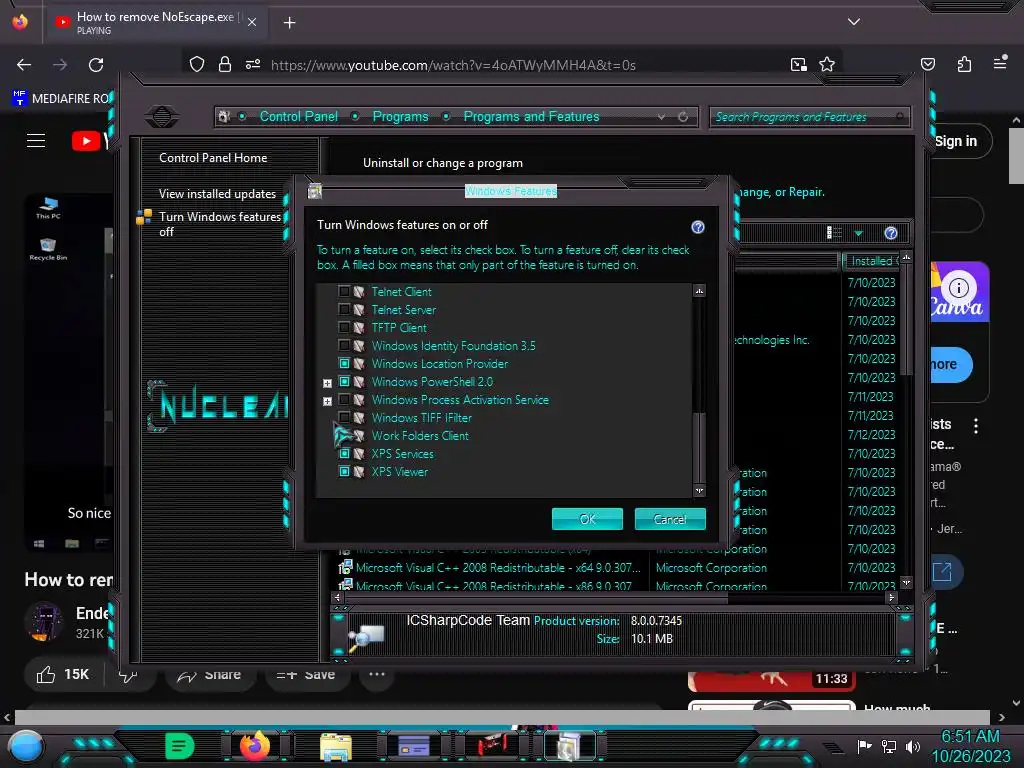Select the How to remove NoEscape.exe tab
This screenshot has height=768, width=1024.
tap(157, 22)
